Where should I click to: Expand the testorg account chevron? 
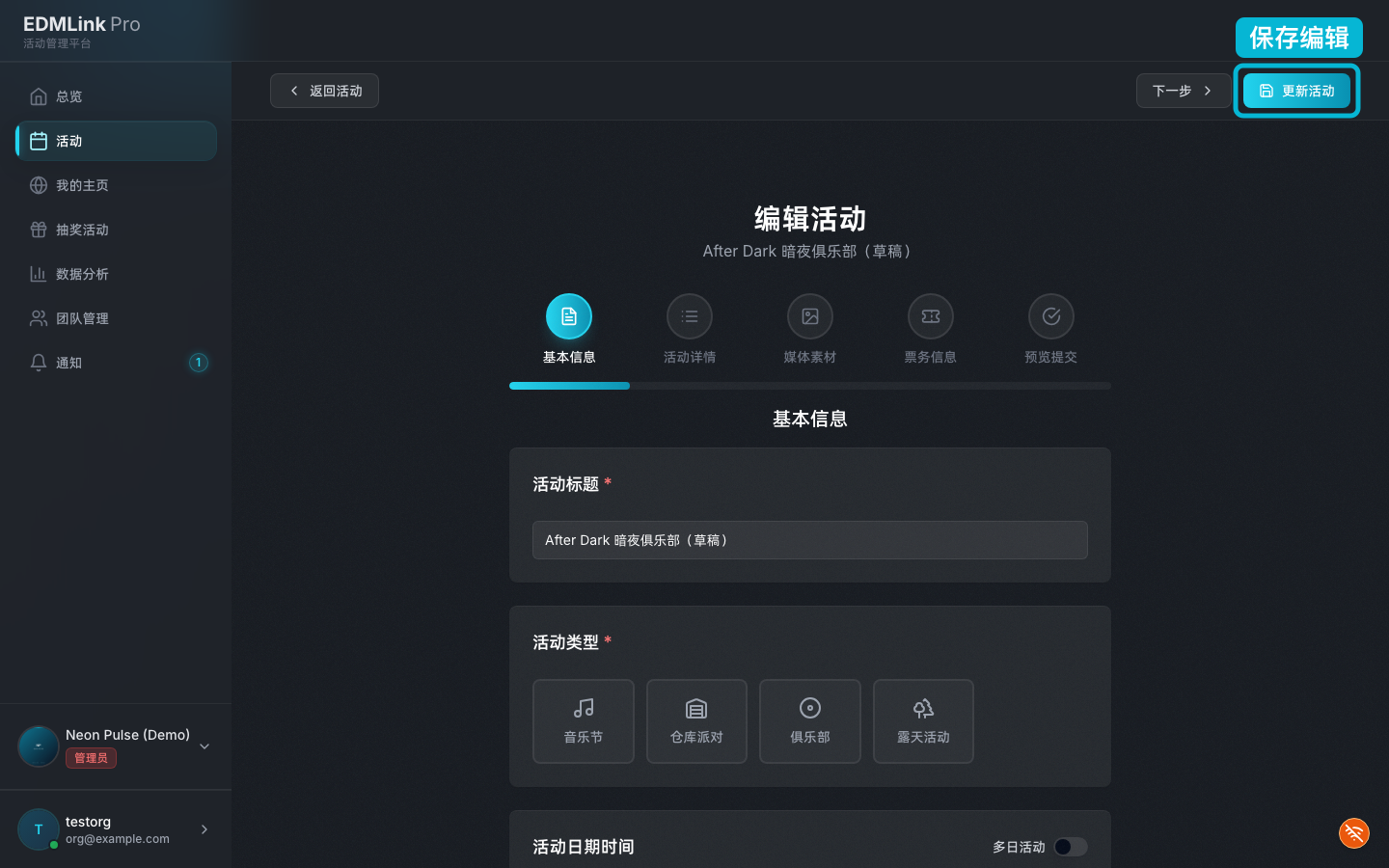coord(204,829)
